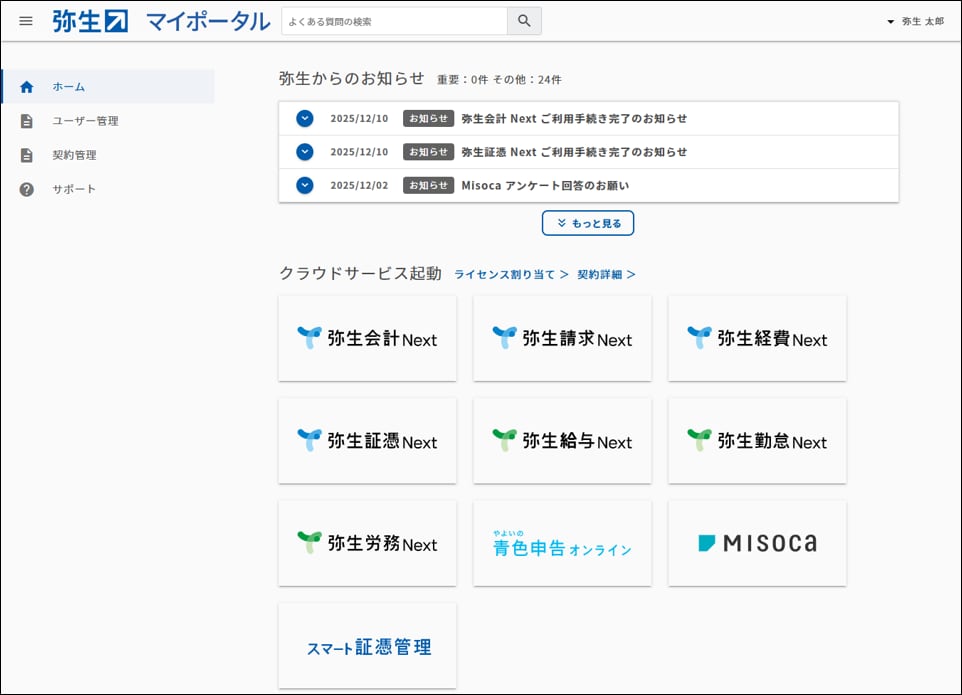Open 弥生給与 Next service tile
962x695 pixels.
(x=562, y=441)
